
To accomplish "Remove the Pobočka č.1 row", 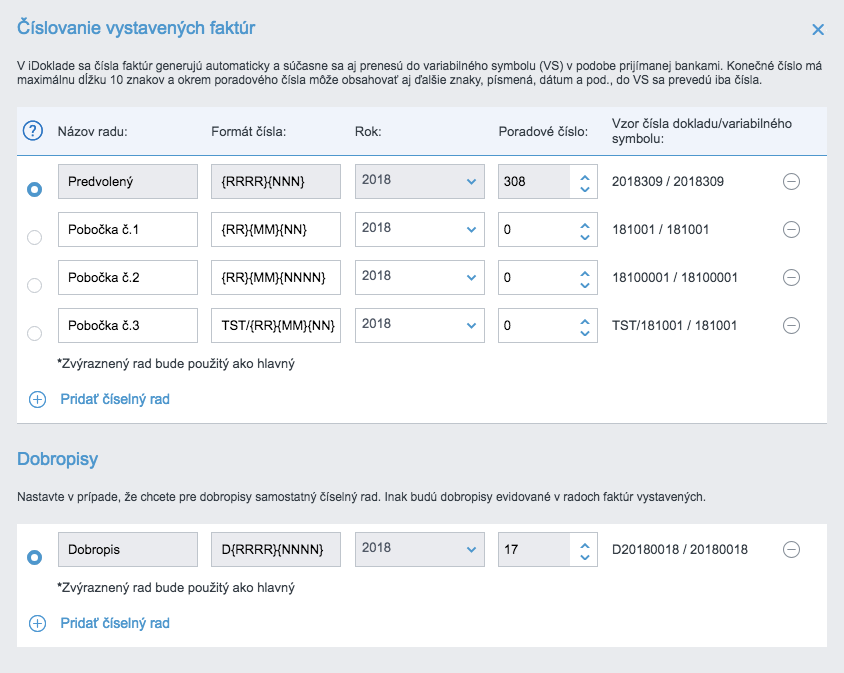I will click(791, 229).
